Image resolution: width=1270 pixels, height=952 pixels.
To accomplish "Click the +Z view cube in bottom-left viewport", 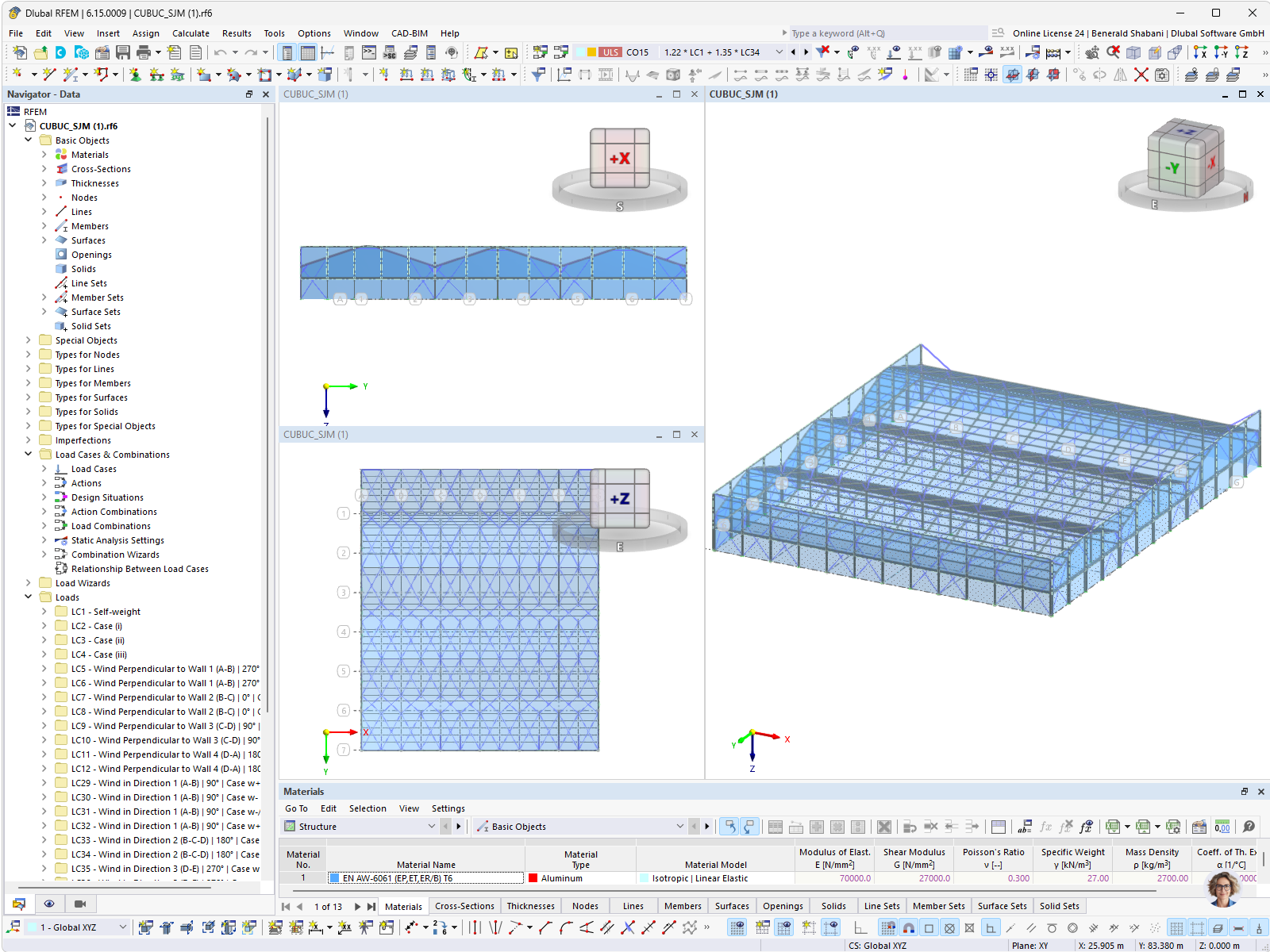I will 619,498.
